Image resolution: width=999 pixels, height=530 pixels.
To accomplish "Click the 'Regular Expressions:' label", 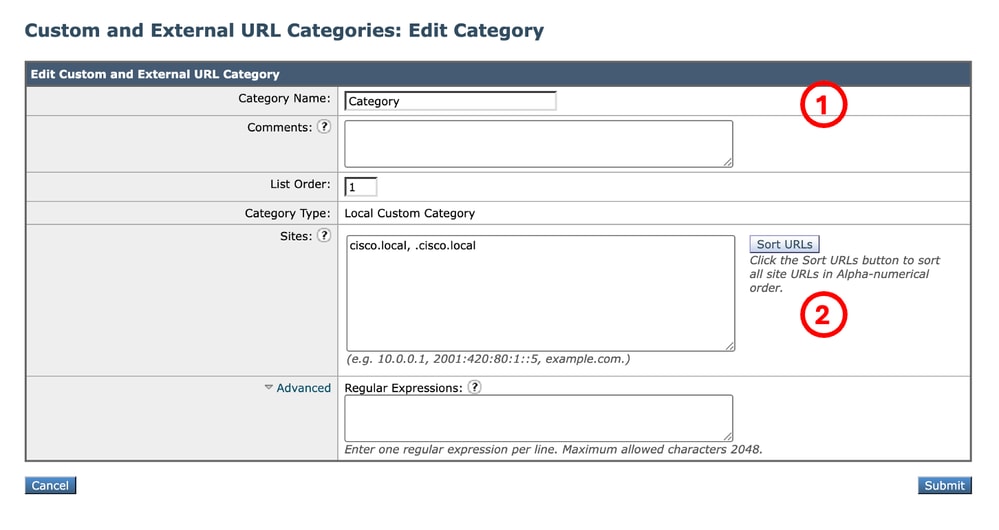I will pos(403,388).
